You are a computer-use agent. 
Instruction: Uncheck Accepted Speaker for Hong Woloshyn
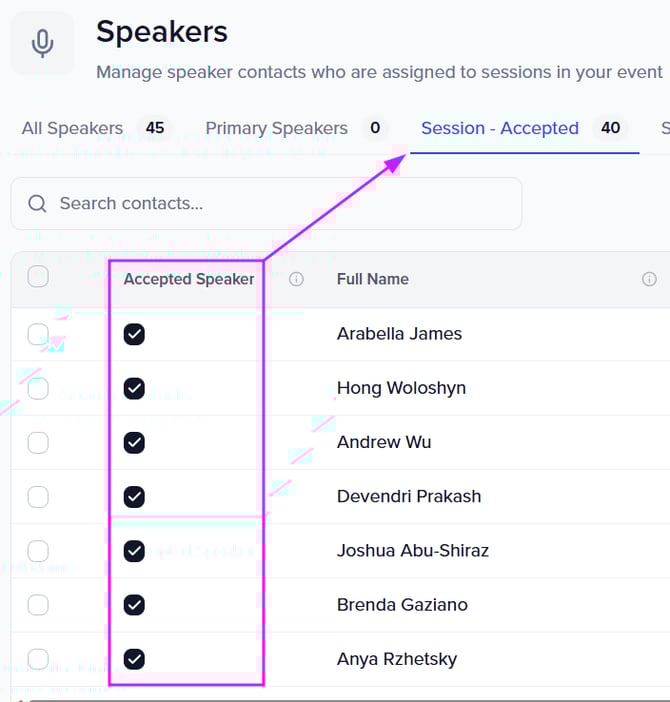coord(134,388)
